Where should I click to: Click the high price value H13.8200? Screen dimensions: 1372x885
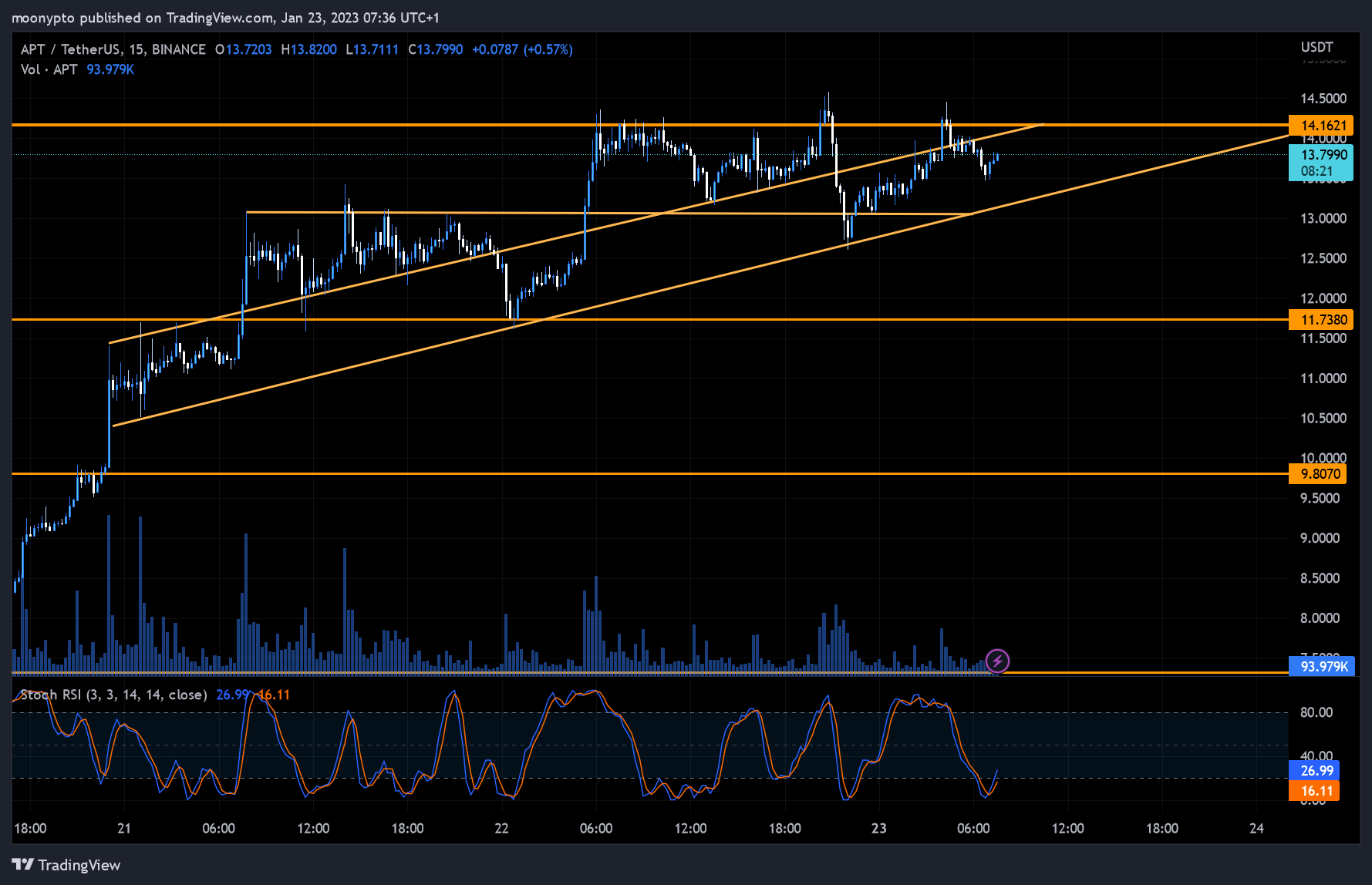[x=308, y=49]
